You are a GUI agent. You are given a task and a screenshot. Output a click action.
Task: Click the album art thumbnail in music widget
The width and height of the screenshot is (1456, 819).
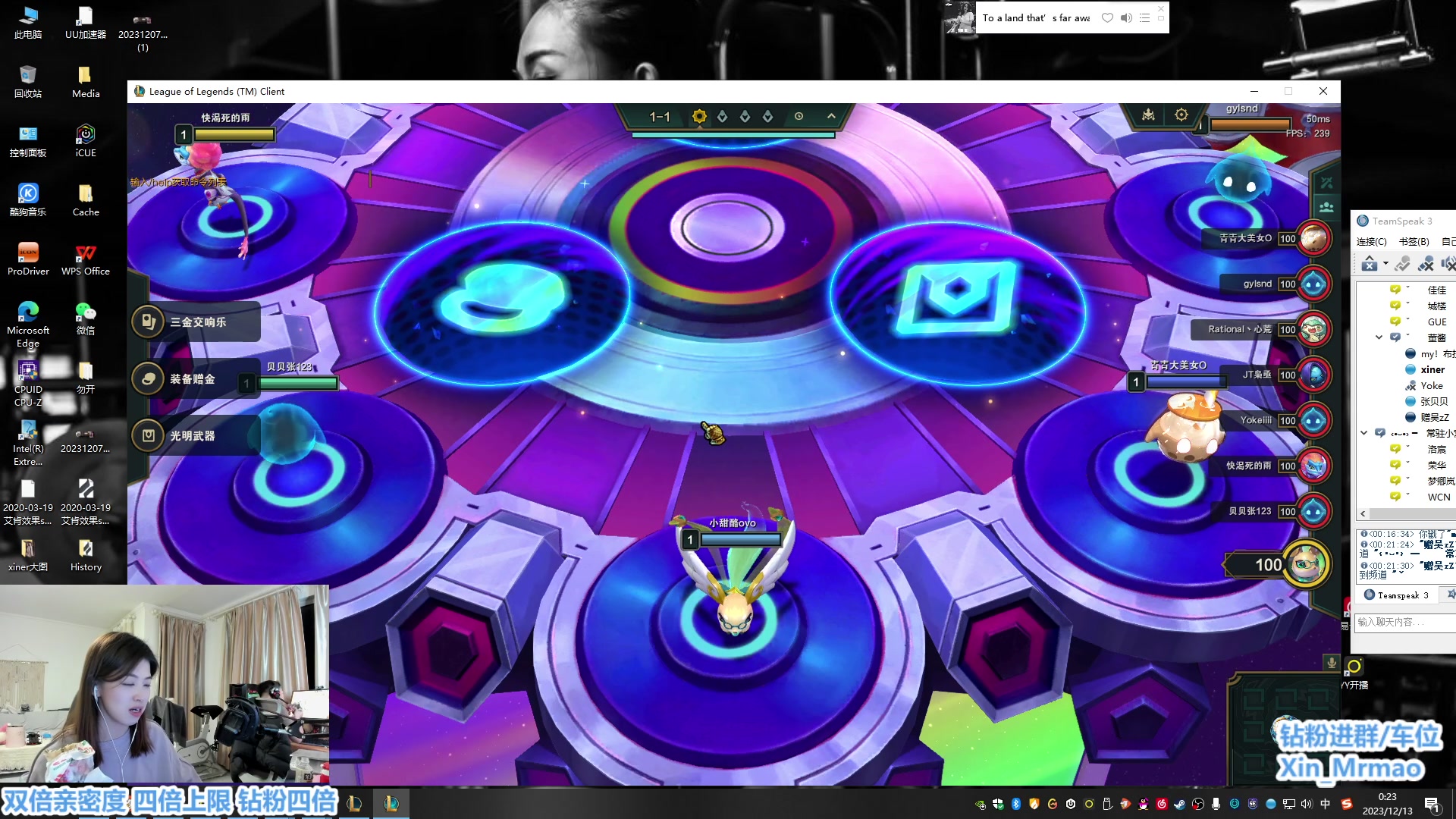click(959, 17)
